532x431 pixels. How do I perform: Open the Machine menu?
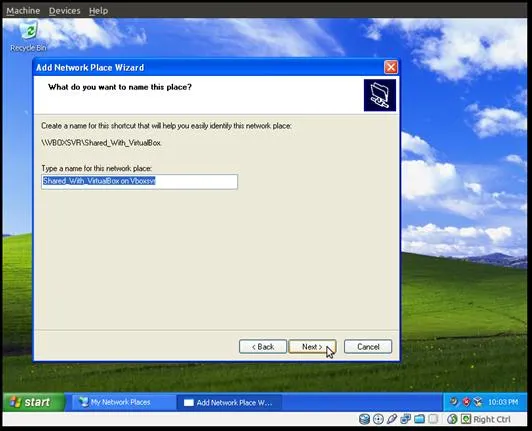click(x=23, y=11)
